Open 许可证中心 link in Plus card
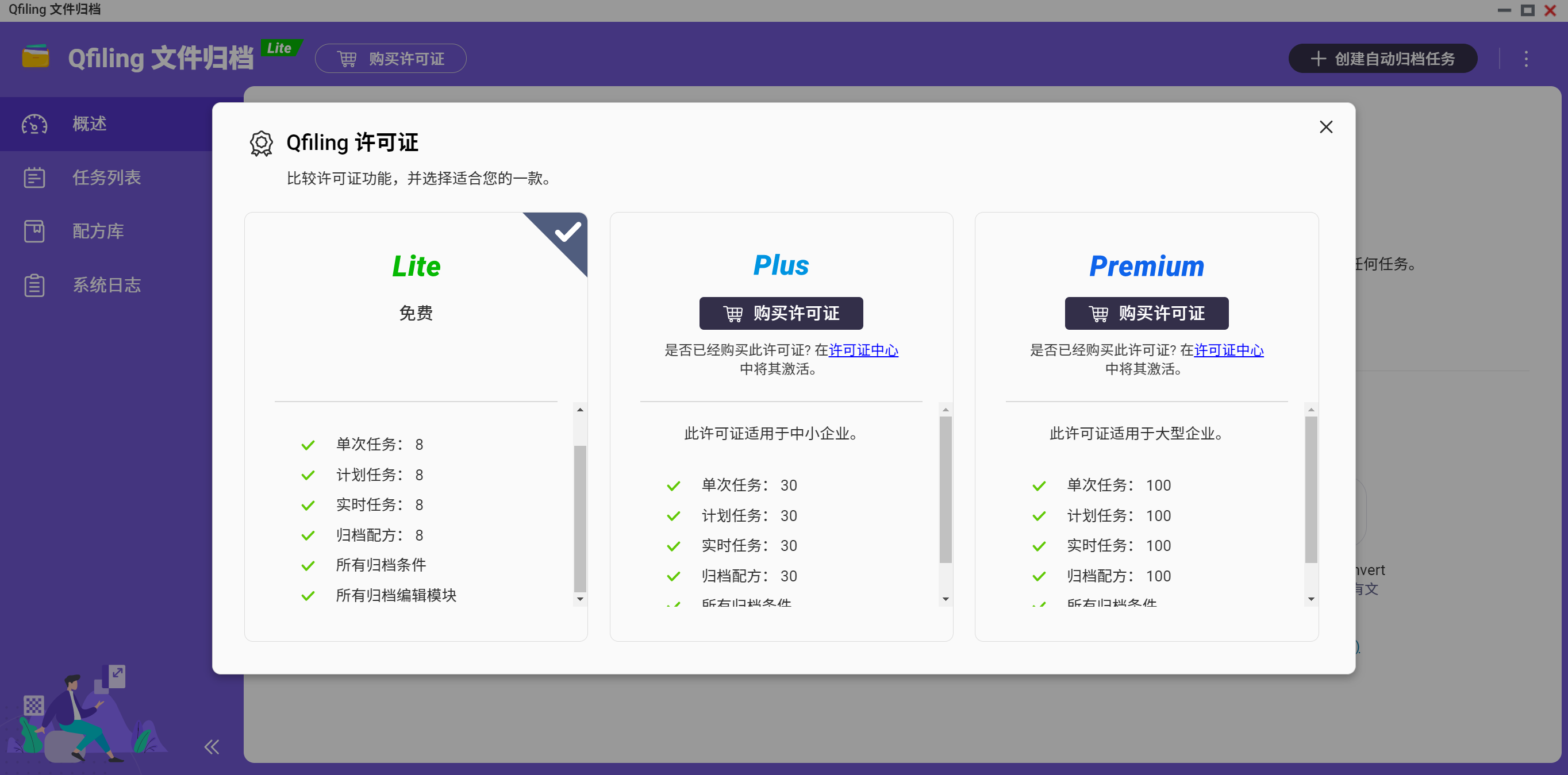 click(863, 350)
